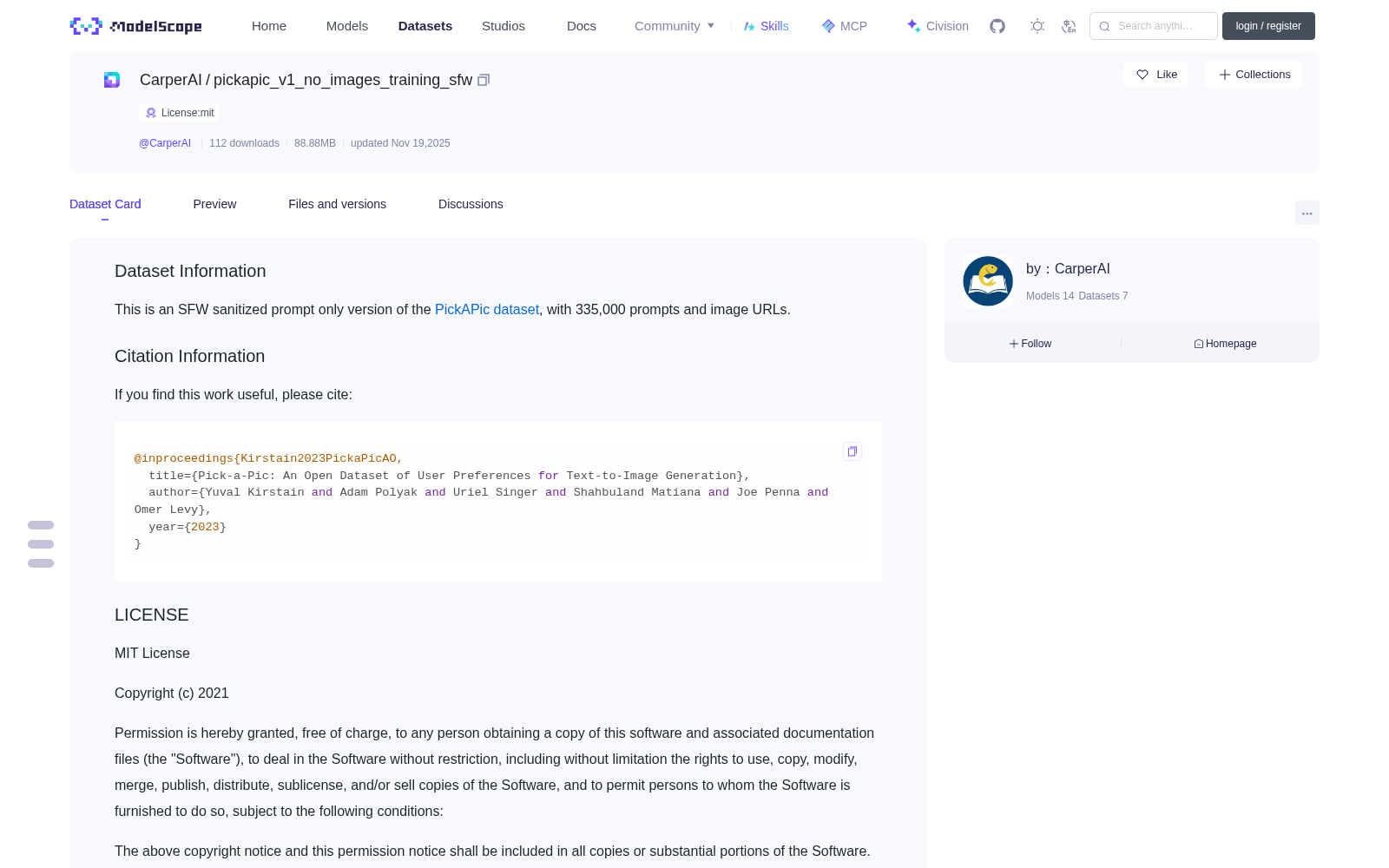Viewport: 1389px width, 868px height.
Task: Open the three-dot more options menu
Action: point(1307,213)
